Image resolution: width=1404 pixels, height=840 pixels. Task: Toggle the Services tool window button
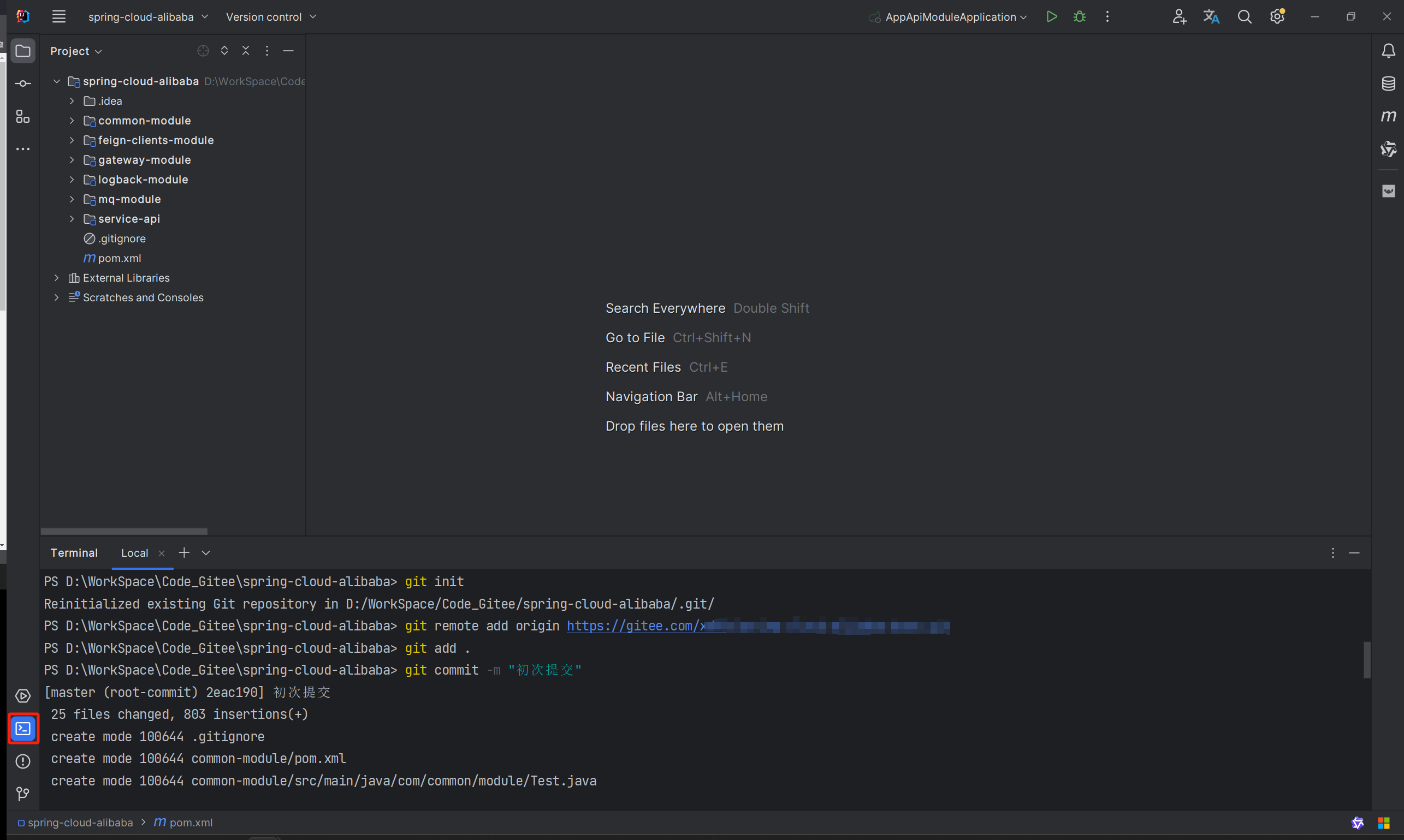click(x=22, y=696)
